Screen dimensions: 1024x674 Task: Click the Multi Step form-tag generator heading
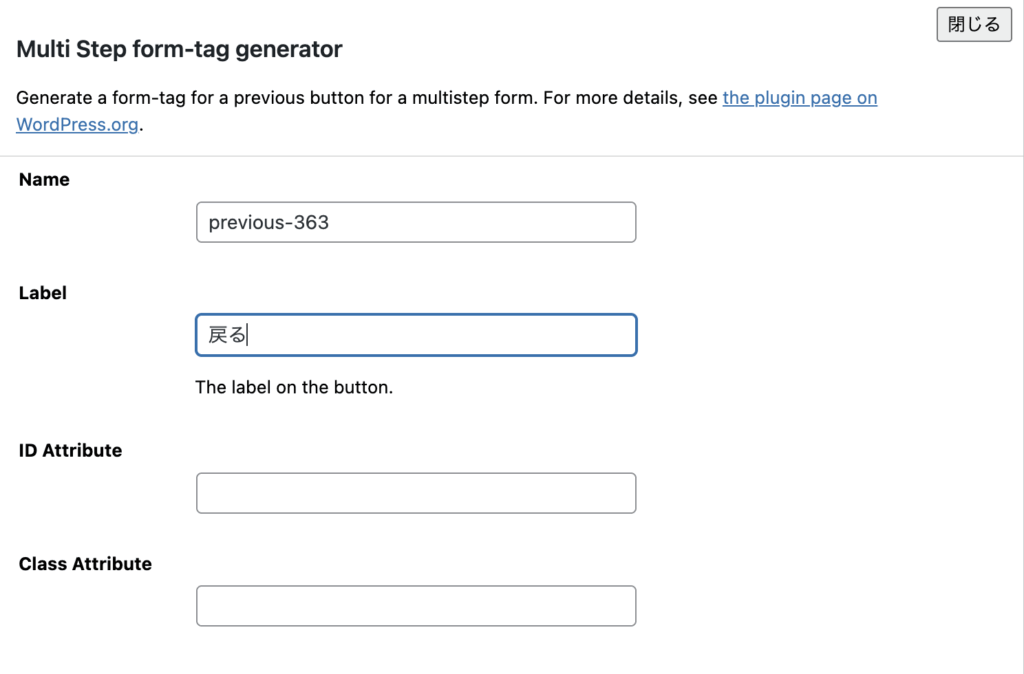[179, 49]
